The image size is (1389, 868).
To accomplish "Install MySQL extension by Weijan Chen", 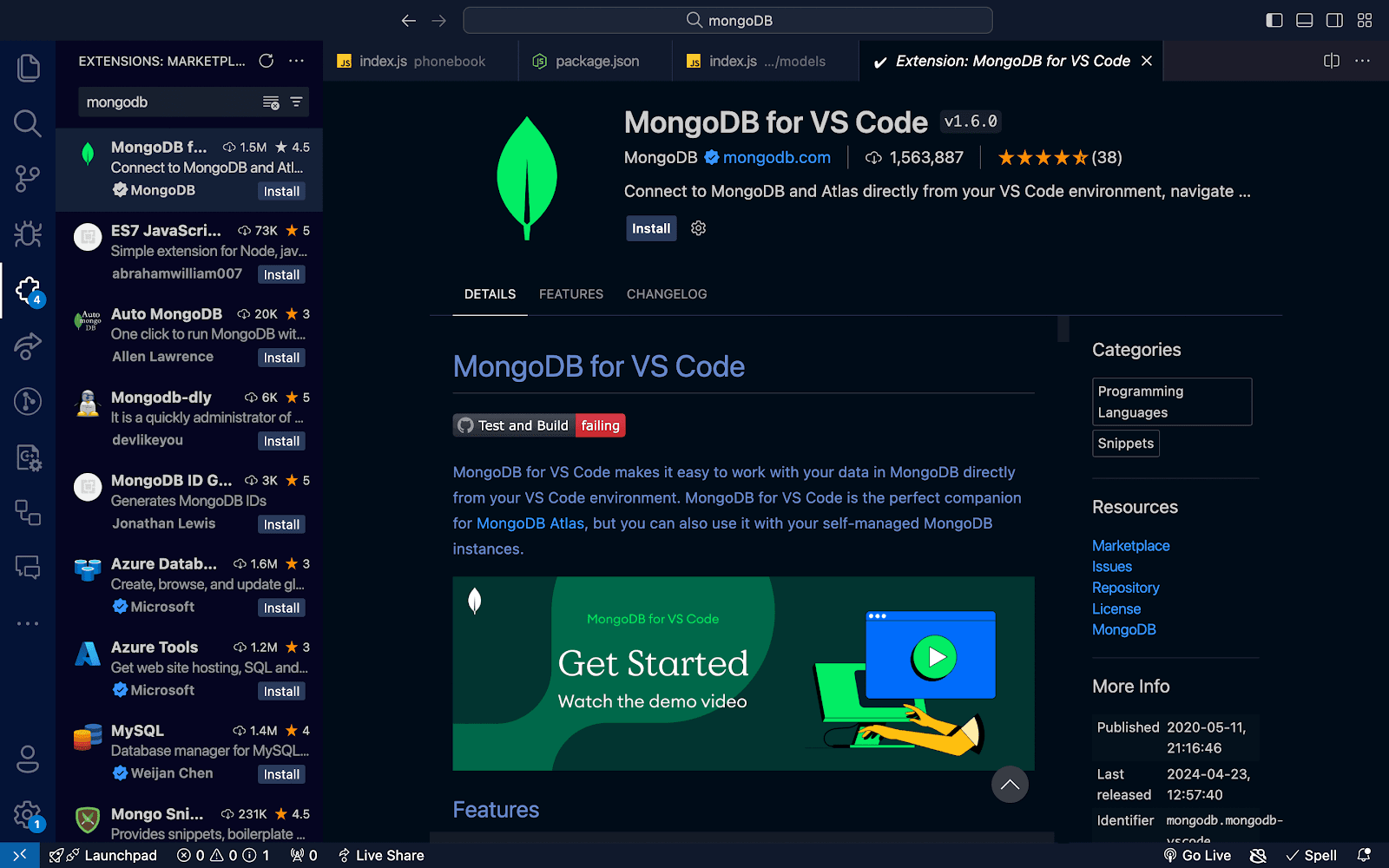I will (282, 774).
